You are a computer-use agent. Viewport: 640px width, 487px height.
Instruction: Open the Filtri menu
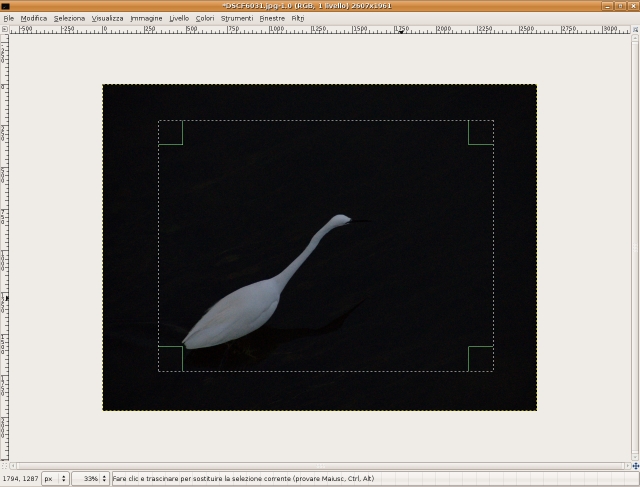(x=298, y=18)
